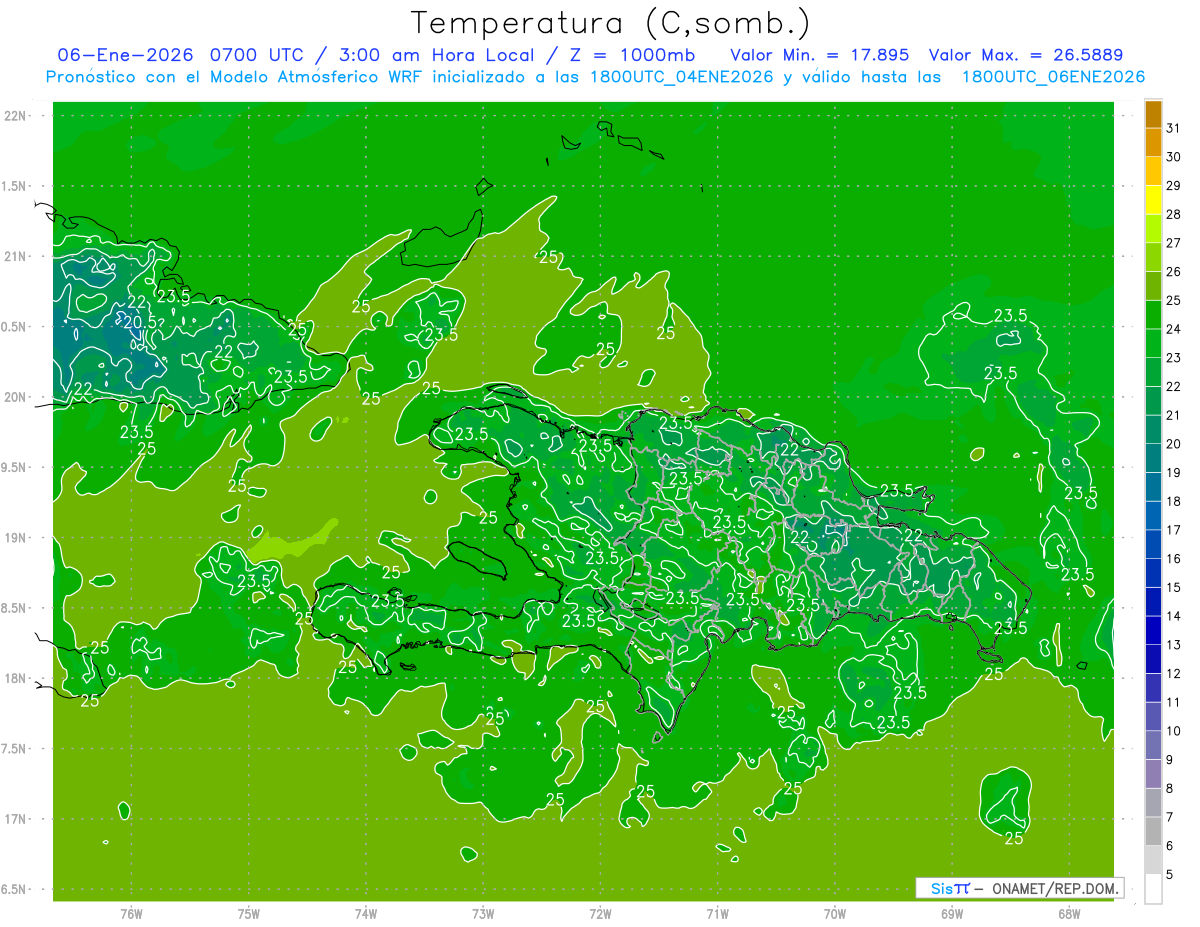Click the '18N' latitude axis label
Screen dimensions: 1200x927
pos(16,679)
